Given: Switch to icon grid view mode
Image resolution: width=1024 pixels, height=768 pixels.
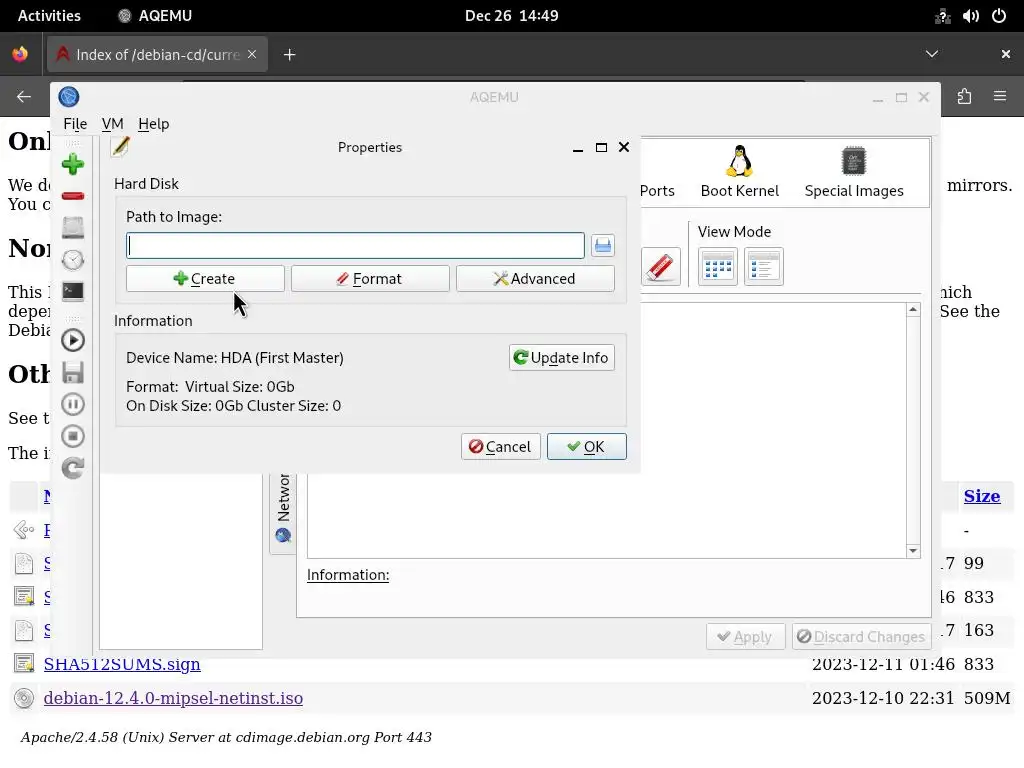Looking at the screenshot, I should (718, 266).
